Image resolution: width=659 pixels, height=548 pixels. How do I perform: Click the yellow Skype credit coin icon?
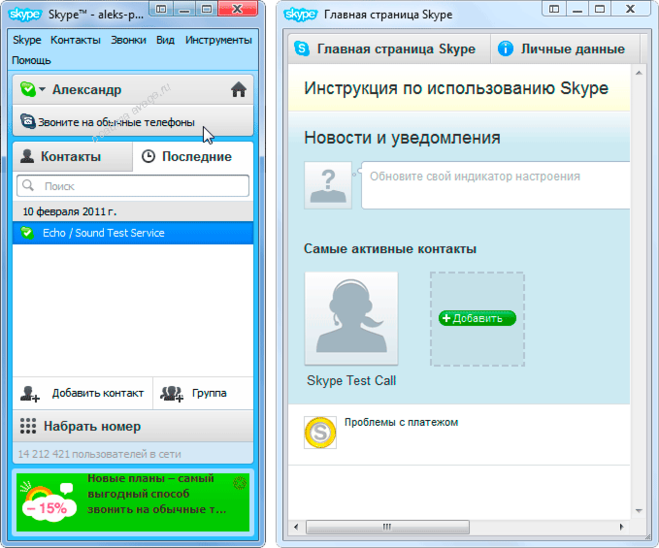pyautogui.click(x=320, y=432)
